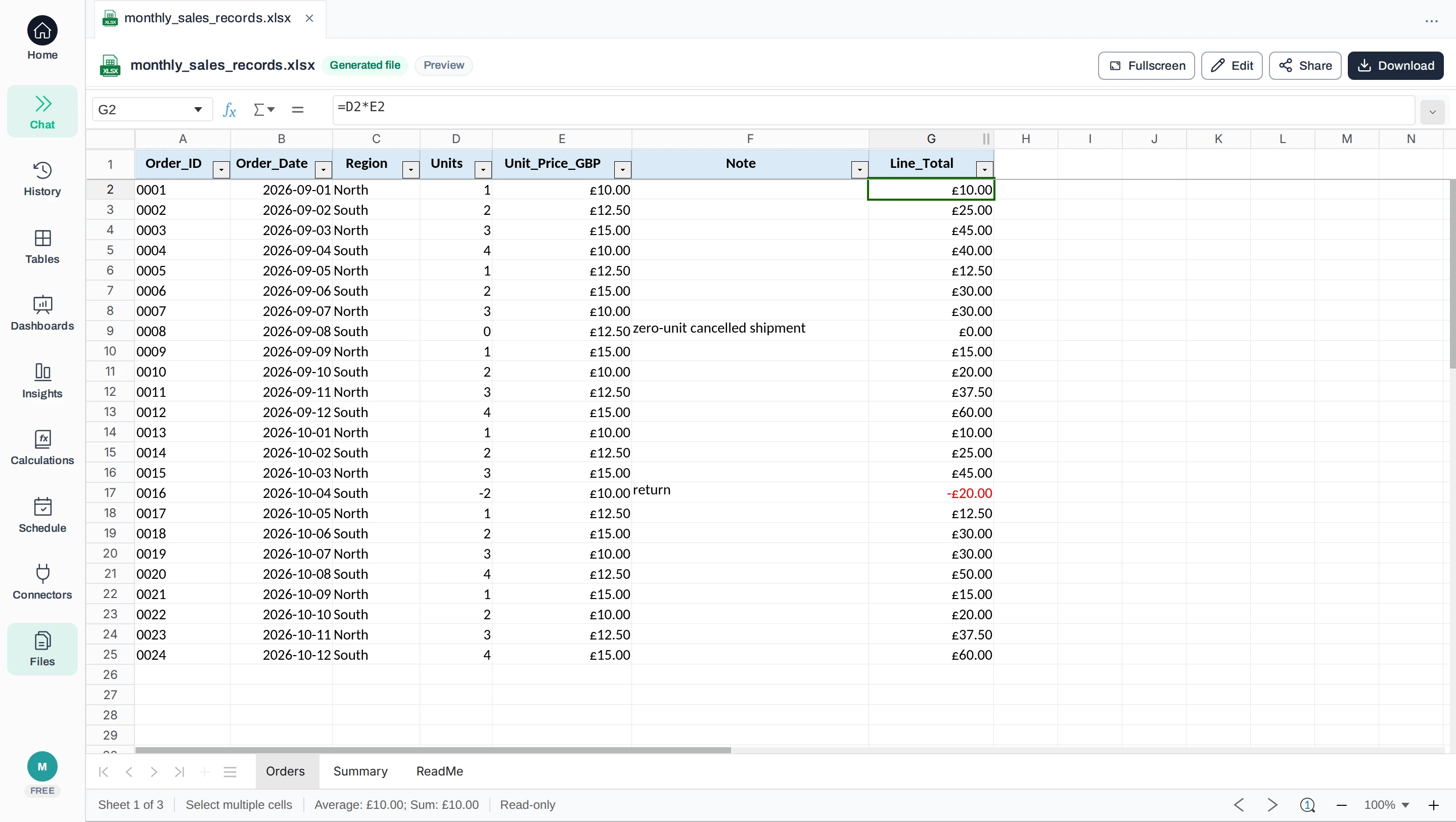Click the Share button
The height and width of the screenshot is (822, 1456).
[x=1305, y=66]
